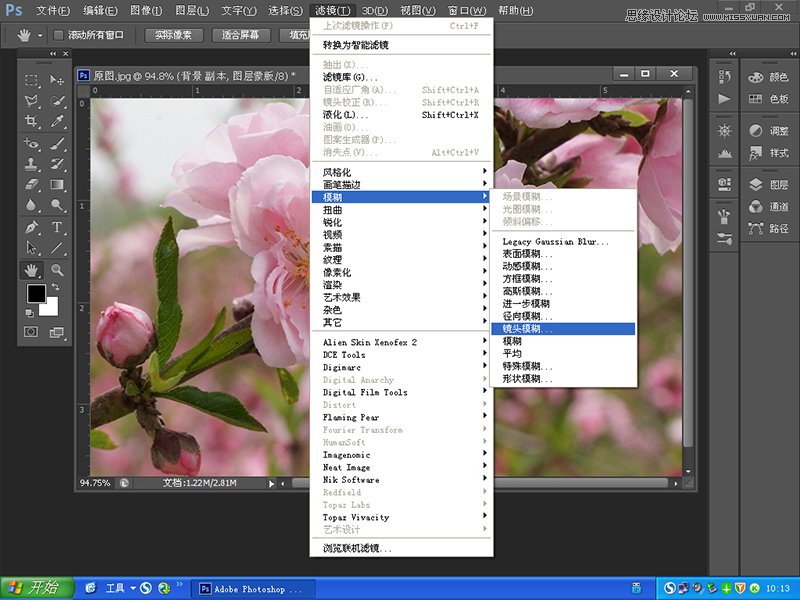800x600 pixels.
Task: Select the Dodge tool
Action: pos(57,205)
